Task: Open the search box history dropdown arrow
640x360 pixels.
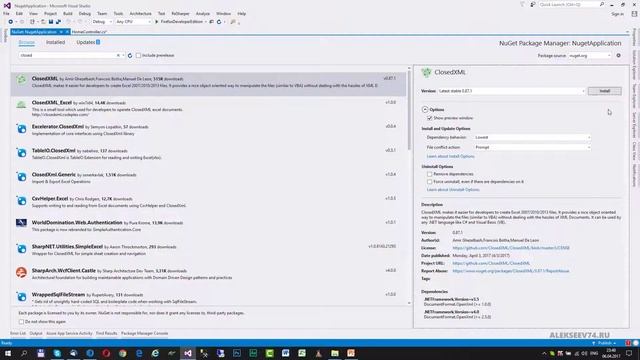Action: [123, 55]
